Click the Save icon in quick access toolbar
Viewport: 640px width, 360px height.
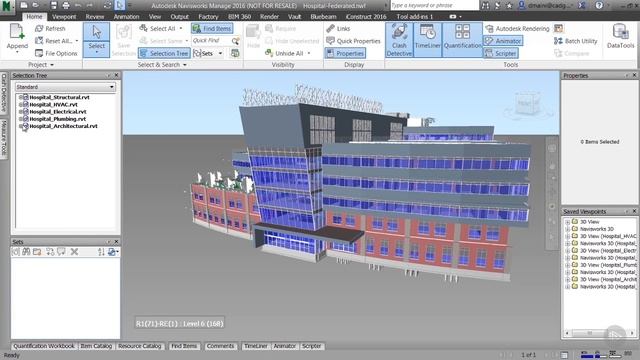click(x=53, y=5)
